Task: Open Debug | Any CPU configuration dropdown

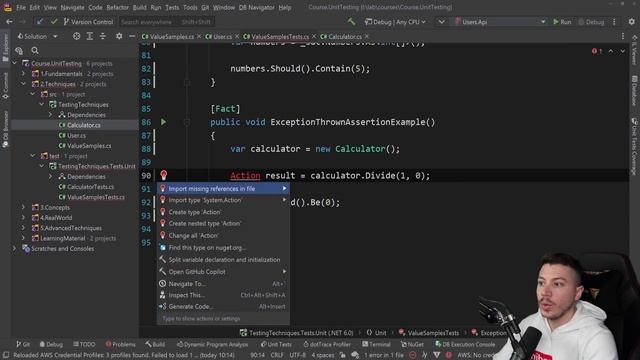Action: 395,22
